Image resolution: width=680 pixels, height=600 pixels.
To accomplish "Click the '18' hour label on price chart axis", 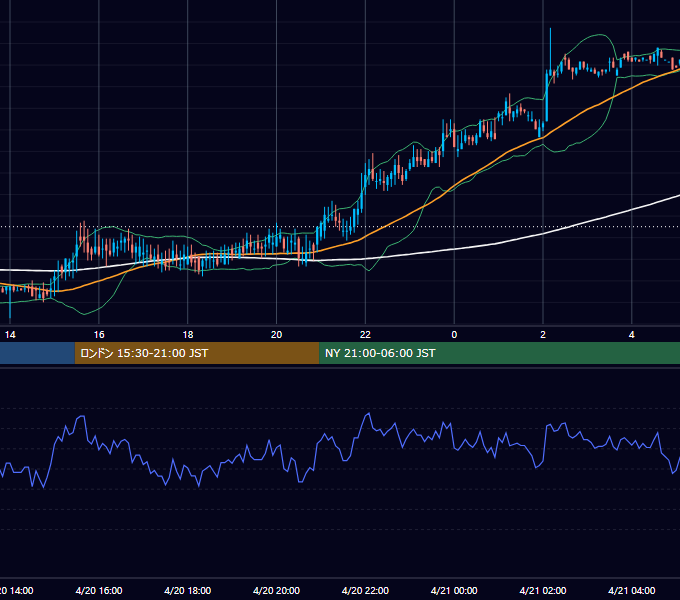I will pos(188,335).
